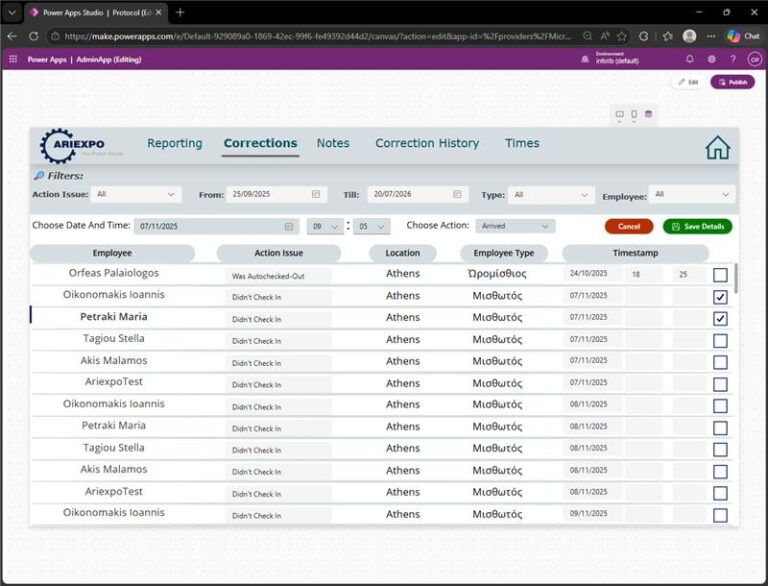Image resolution: width=768 pixels, height=586 pixels.
Task: Click the Edit button
Action: point(688,82)
